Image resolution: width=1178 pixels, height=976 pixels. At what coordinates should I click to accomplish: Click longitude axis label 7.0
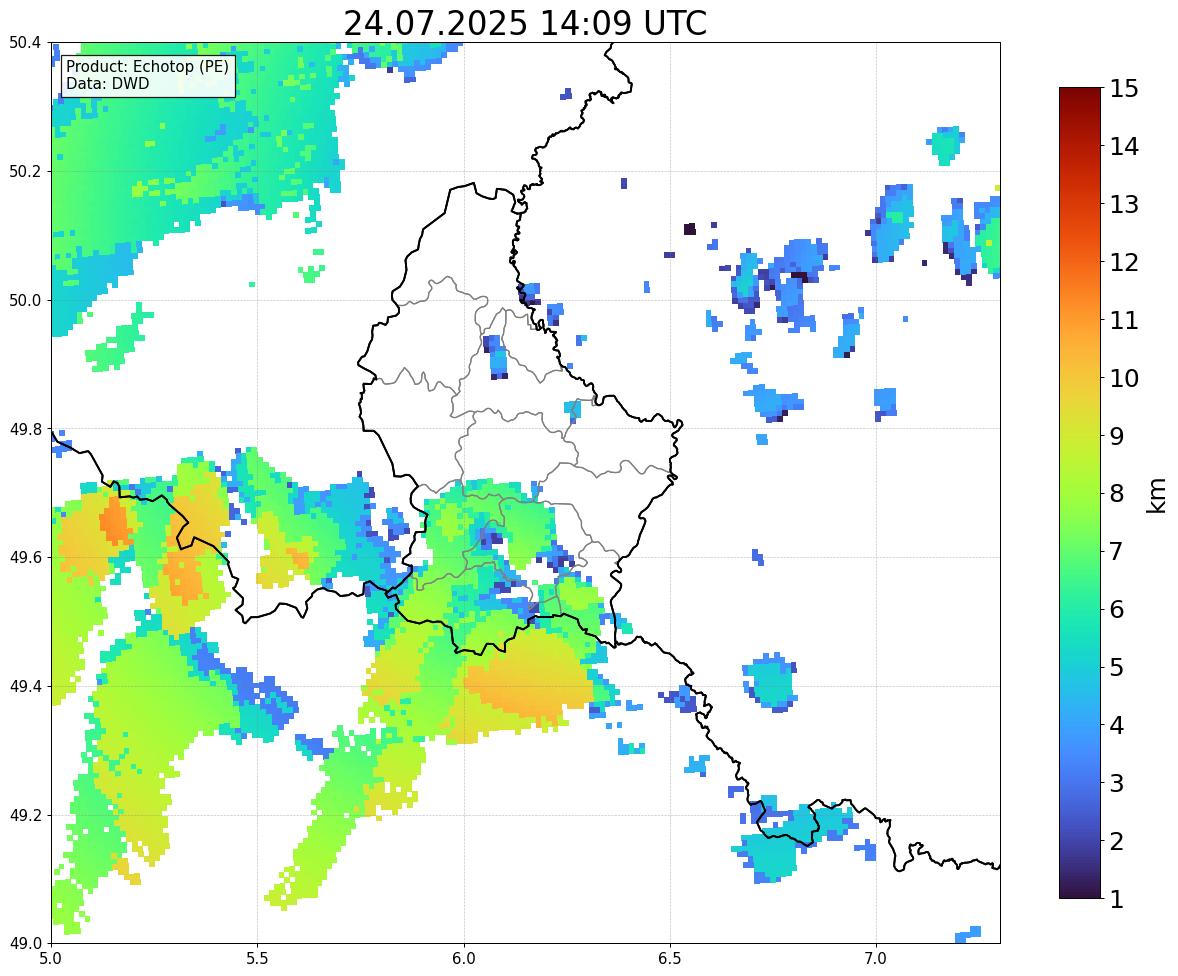click(x=876, y=959)
